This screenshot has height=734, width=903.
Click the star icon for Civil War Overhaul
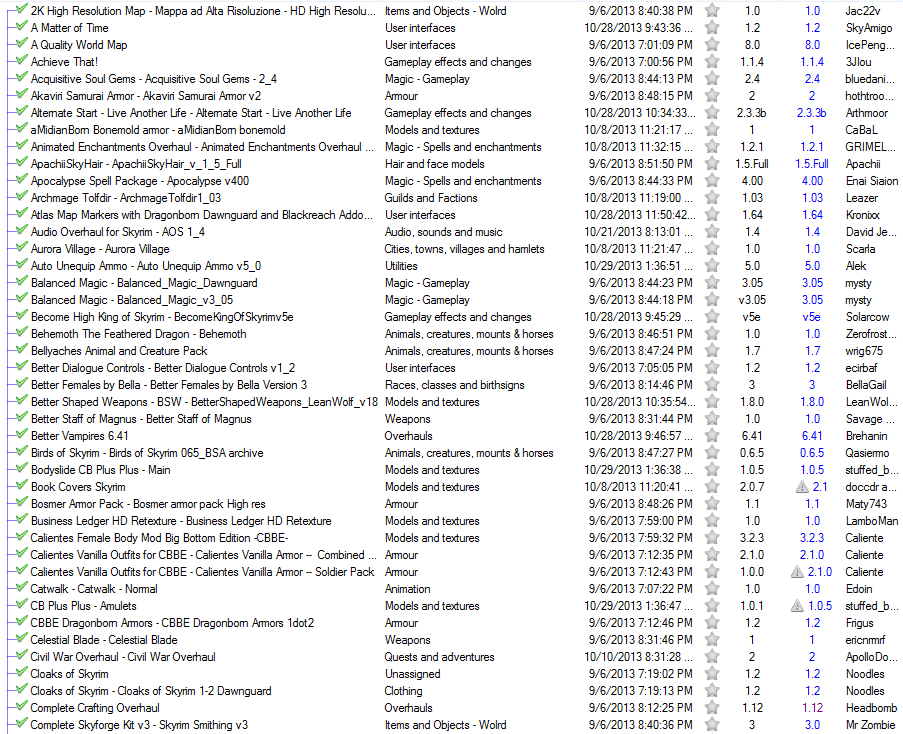coord(712,656)
